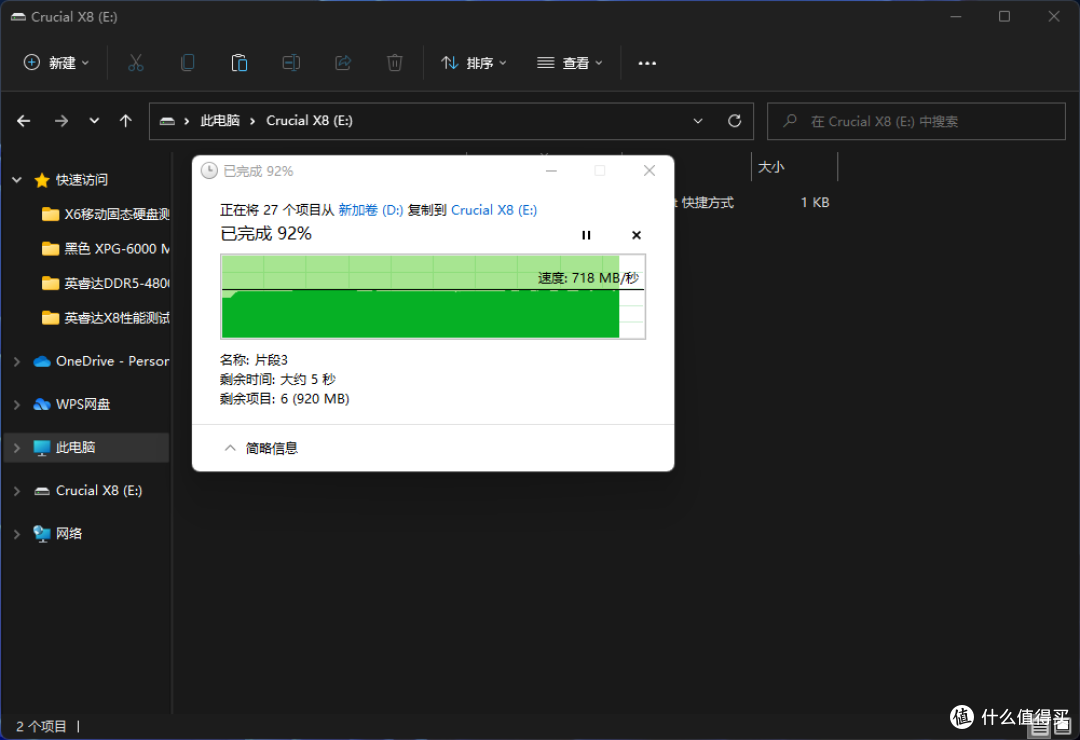Click Crucial X8 (E:) breadcrumb segment
The width and height of the screenshot is (1080, 740).
309,121
